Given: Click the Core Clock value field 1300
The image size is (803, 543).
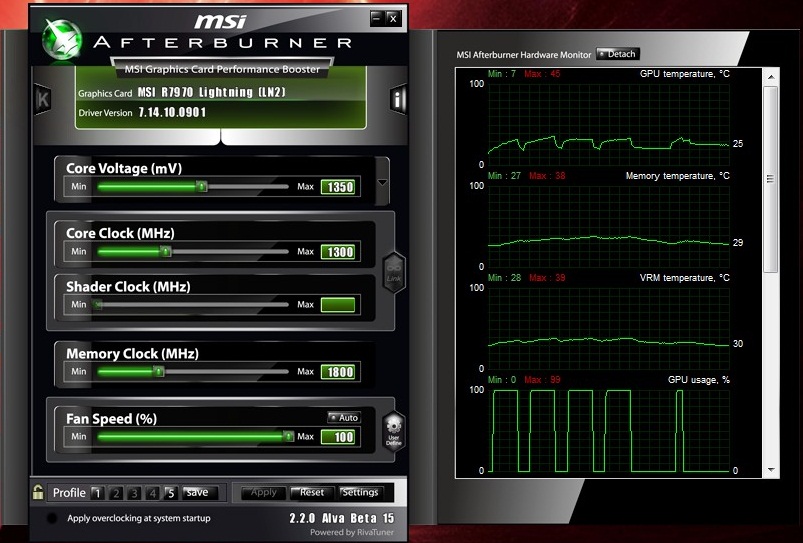Looking at the screenshot, I should 338,252.
